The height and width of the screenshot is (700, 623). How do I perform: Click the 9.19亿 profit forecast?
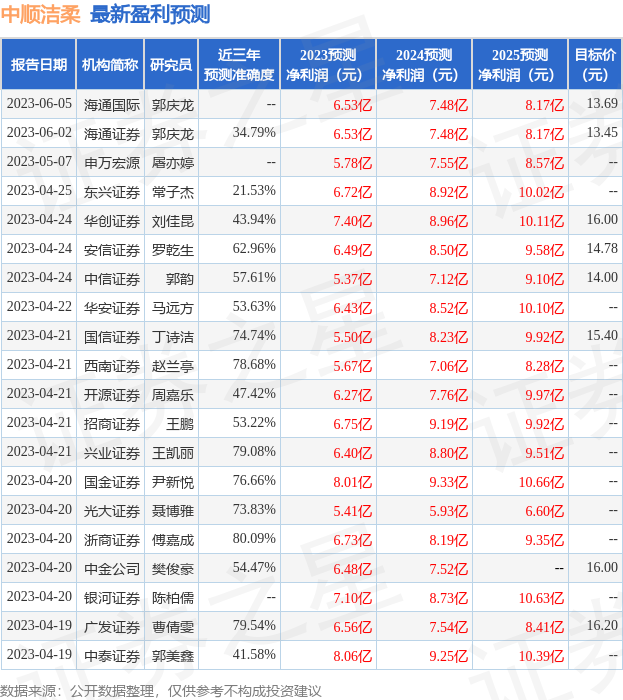pyautogui.click(x=449, y=424)
